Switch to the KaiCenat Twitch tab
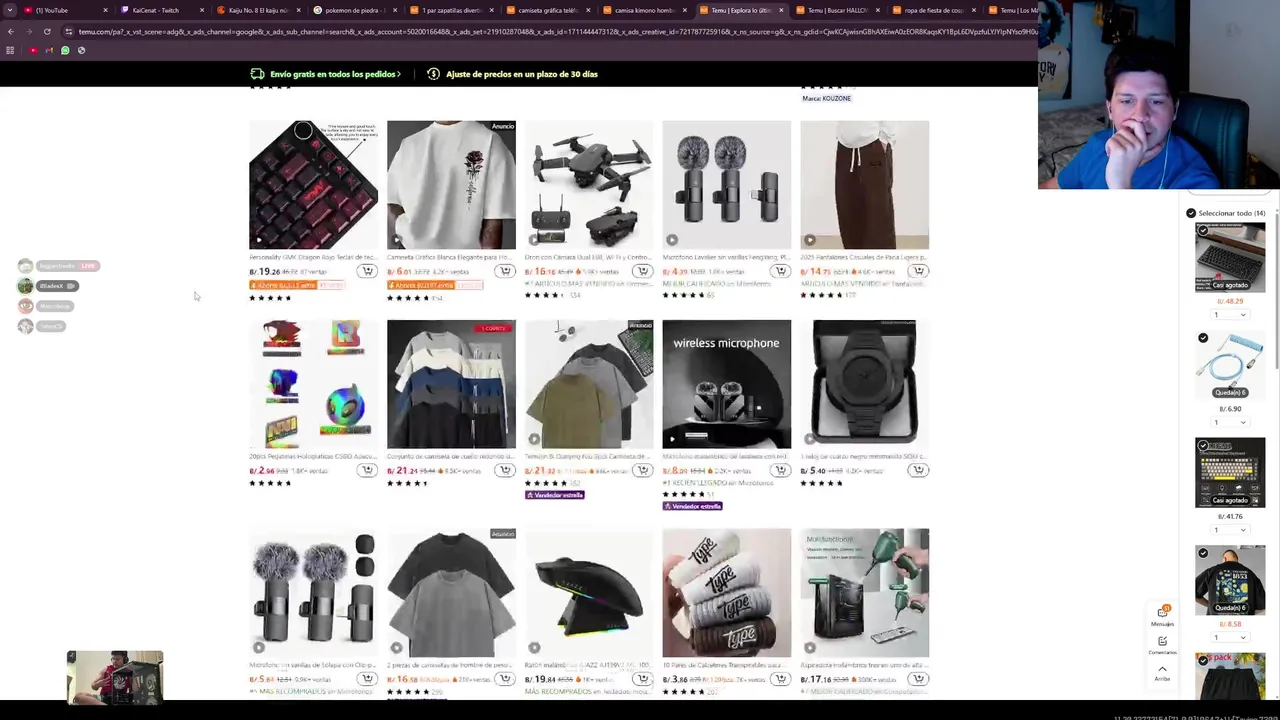Screen dimensions: 1280x720 [x=155, y=10]
